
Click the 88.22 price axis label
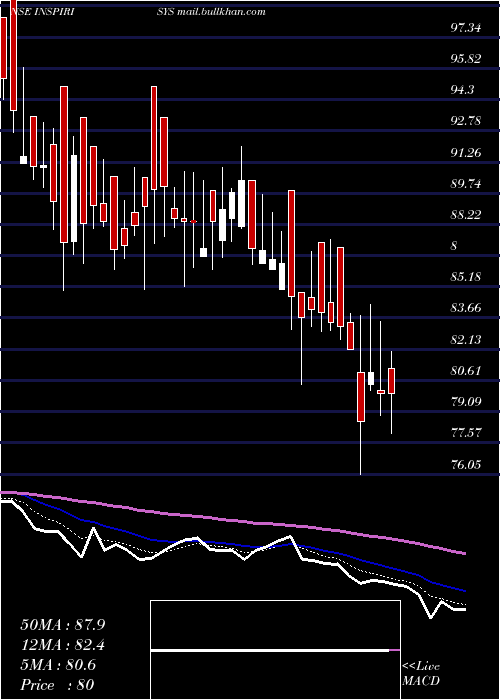[x=466, y=215]
